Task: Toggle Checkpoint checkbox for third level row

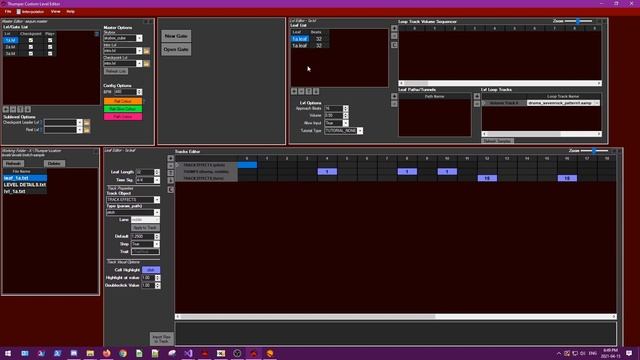Action: [x=31, y=53]
